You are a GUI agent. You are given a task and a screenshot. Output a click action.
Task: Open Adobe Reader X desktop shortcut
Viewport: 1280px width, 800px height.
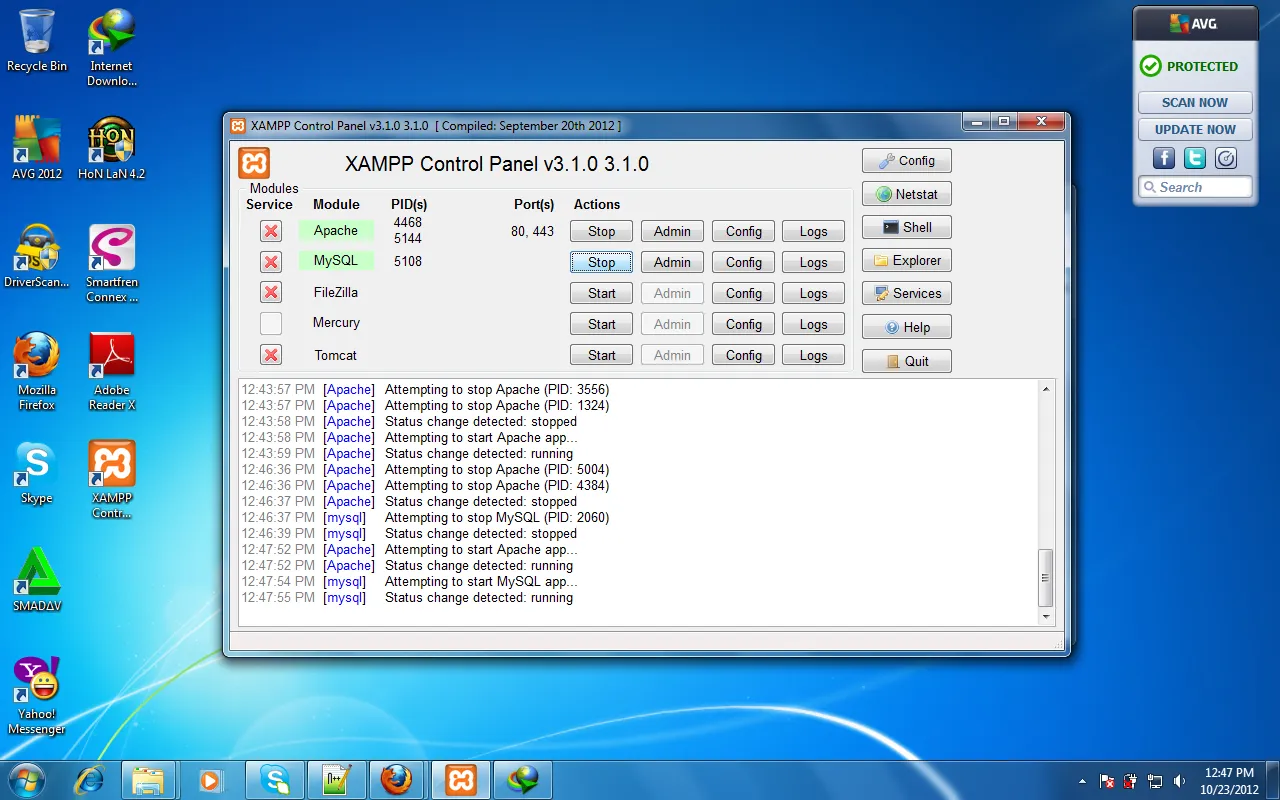pyautogui.click(x=111, y=371)
